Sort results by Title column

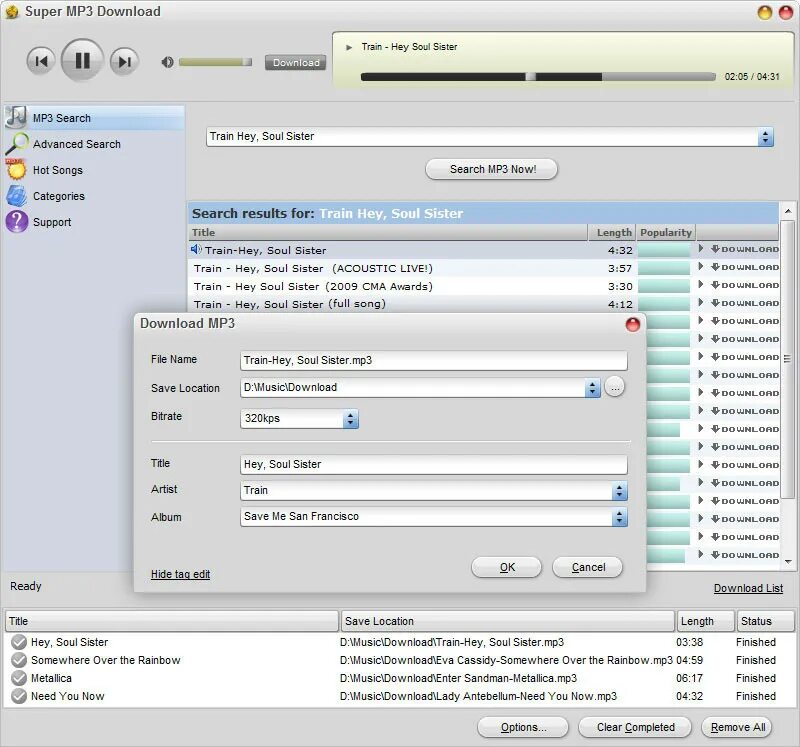point(388,233)
